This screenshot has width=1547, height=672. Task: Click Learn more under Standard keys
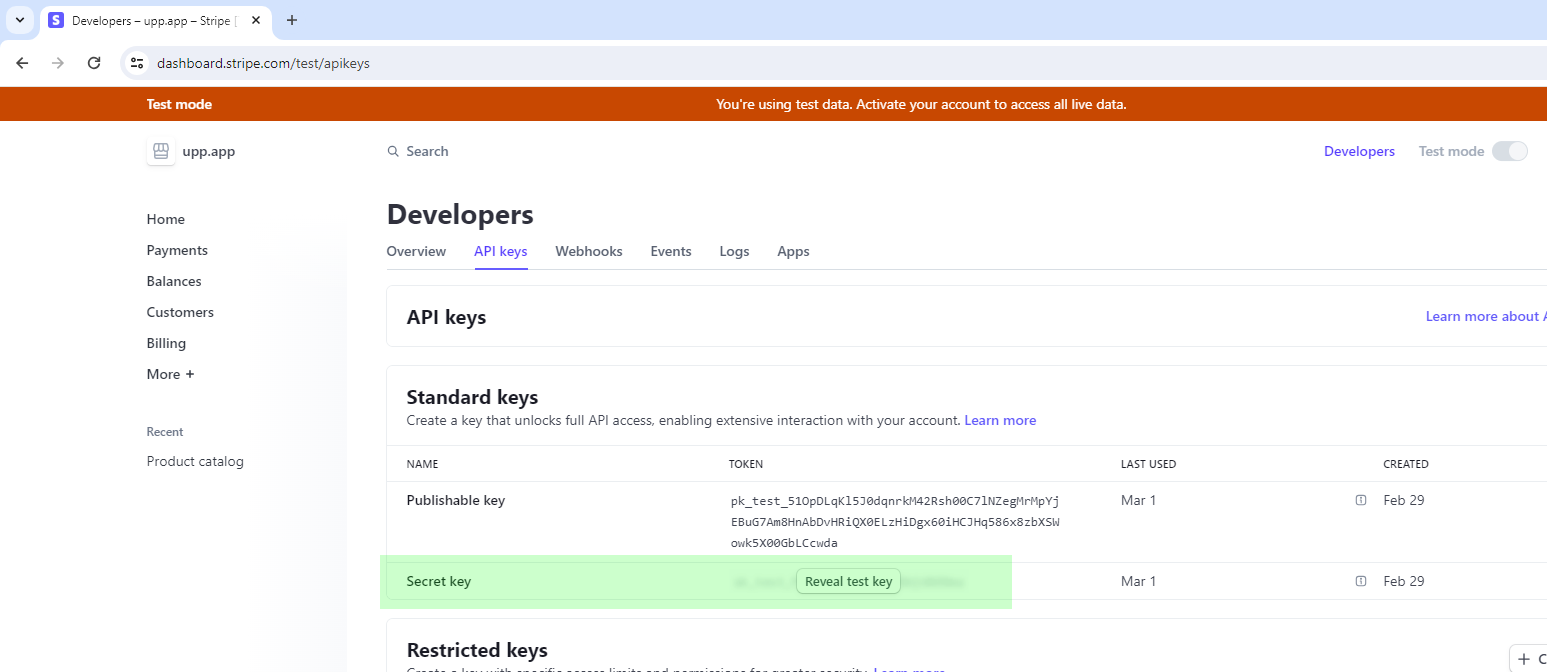(1000, 420)
